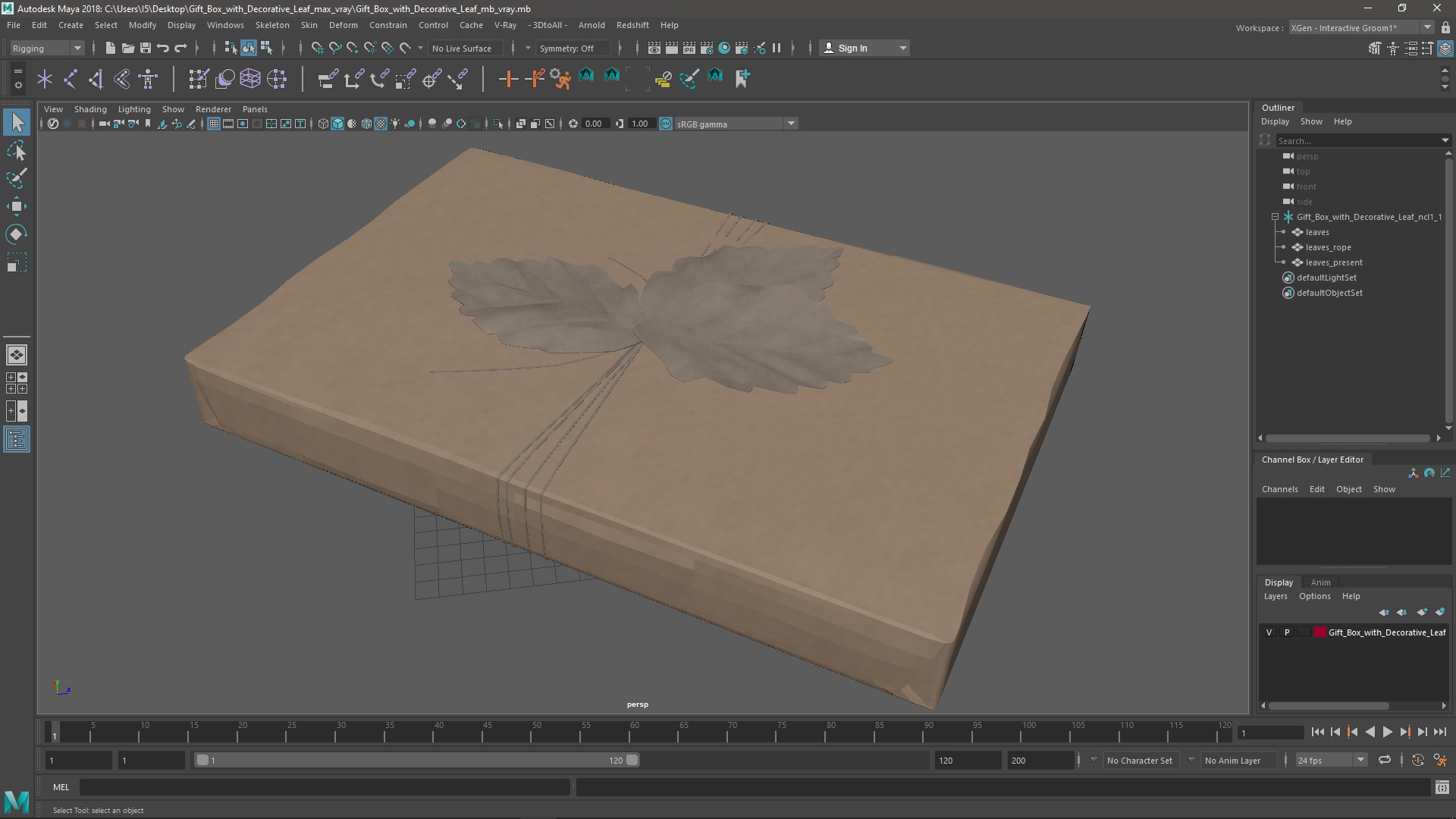Open the Rigging menu set dropdown

[47, 48]
